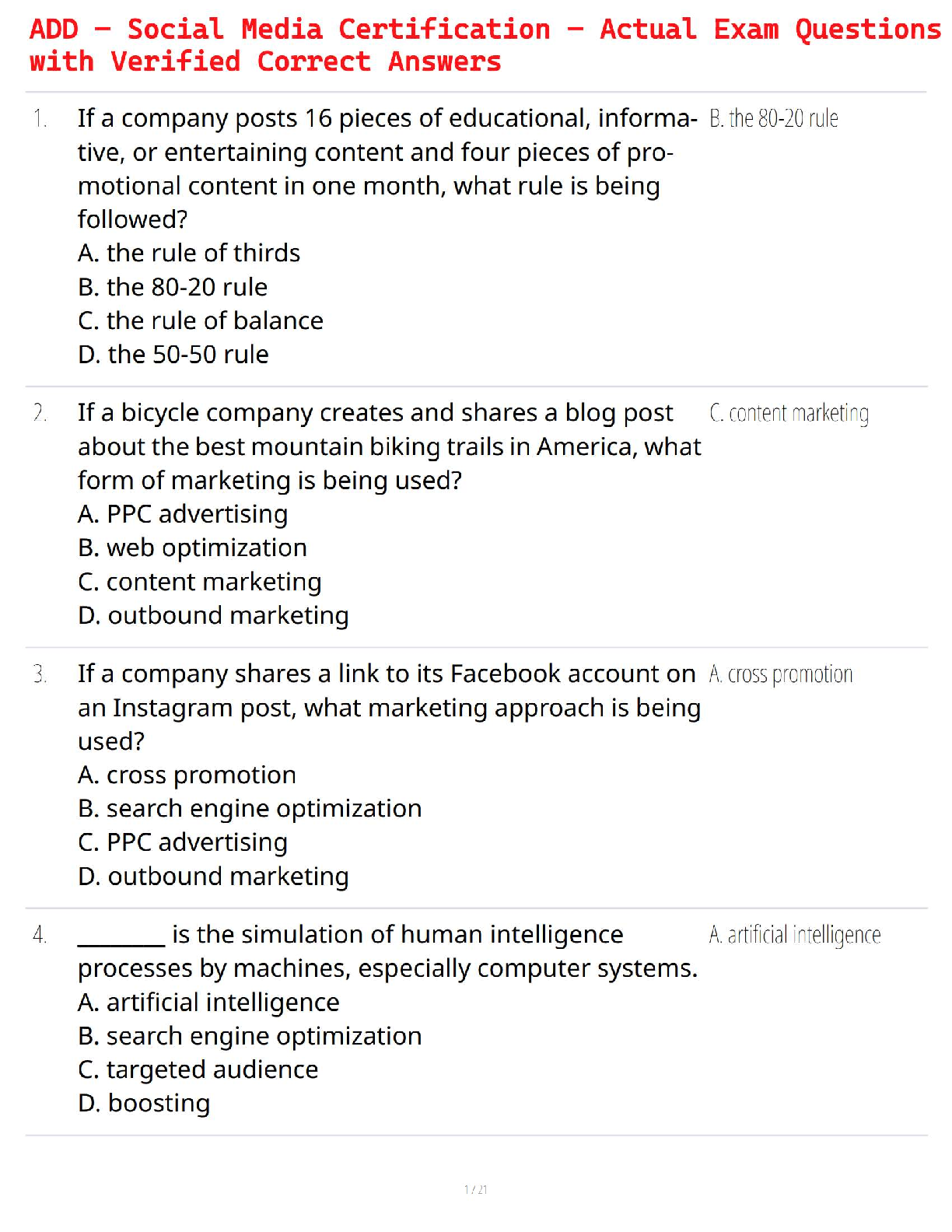Image resolution: width=952 pixels, height=1232 pixels.
Task: Choose option C. the rule of balance
Action: [201, 321]
